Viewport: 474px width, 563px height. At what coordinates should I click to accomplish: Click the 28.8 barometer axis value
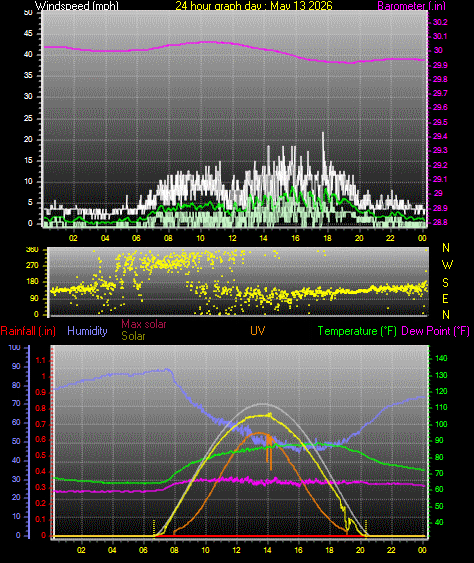pos(440,222)
